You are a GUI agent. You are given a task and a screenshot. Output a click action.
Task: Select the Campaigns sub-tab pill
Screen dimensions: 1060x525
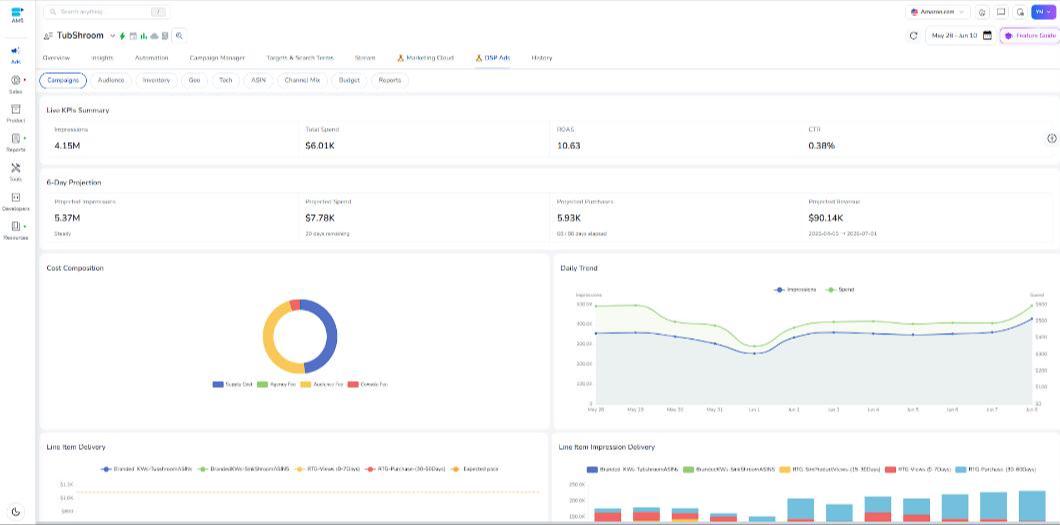63,80
